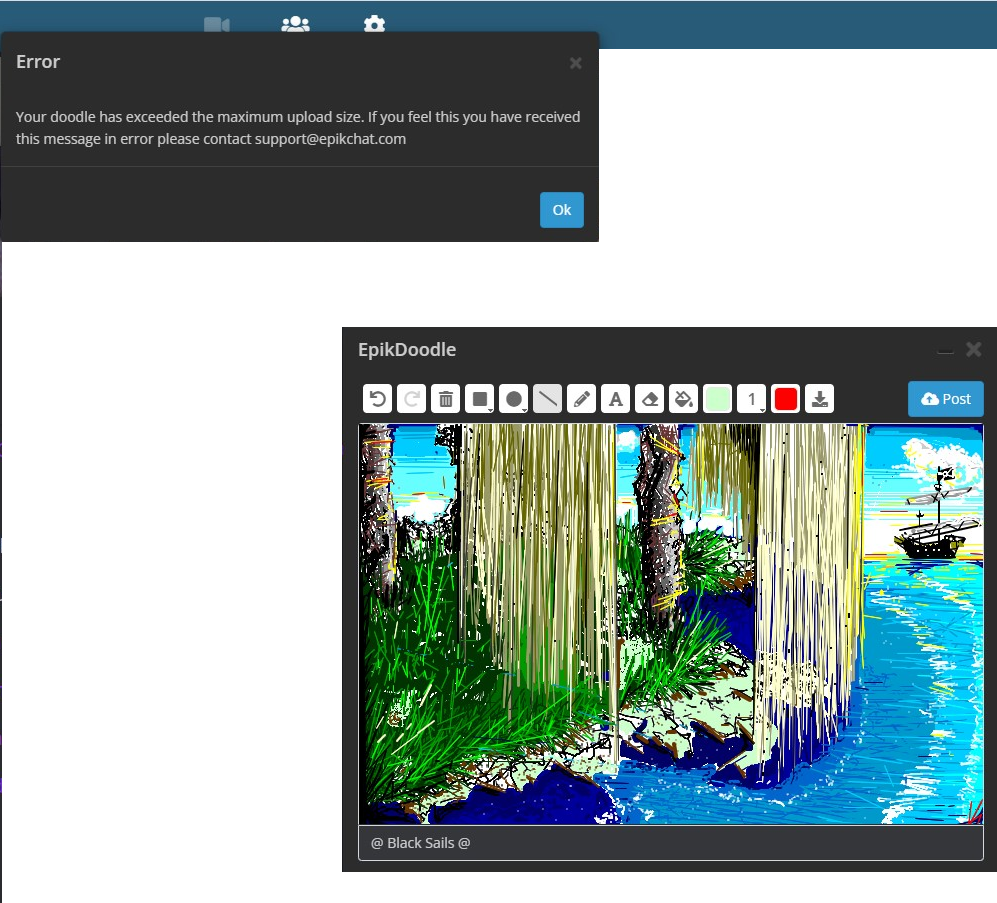Screen dimensions: 997x903
Task: Minimize the EpikDoodle window
Action: point(945,350)
